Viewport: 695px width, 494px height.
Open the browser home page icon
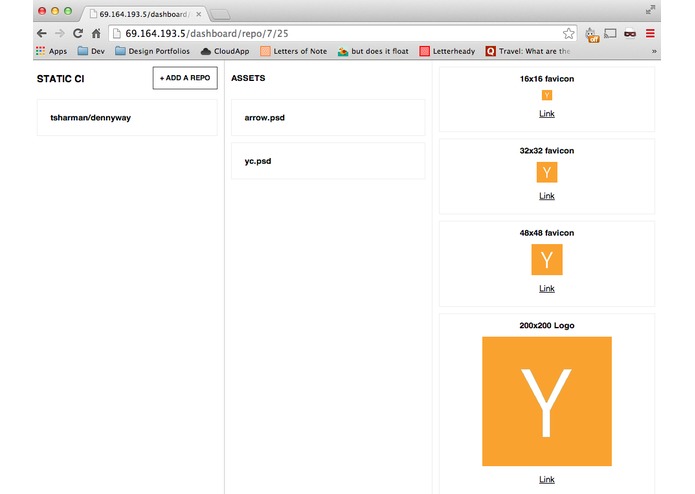pos(96,33)
